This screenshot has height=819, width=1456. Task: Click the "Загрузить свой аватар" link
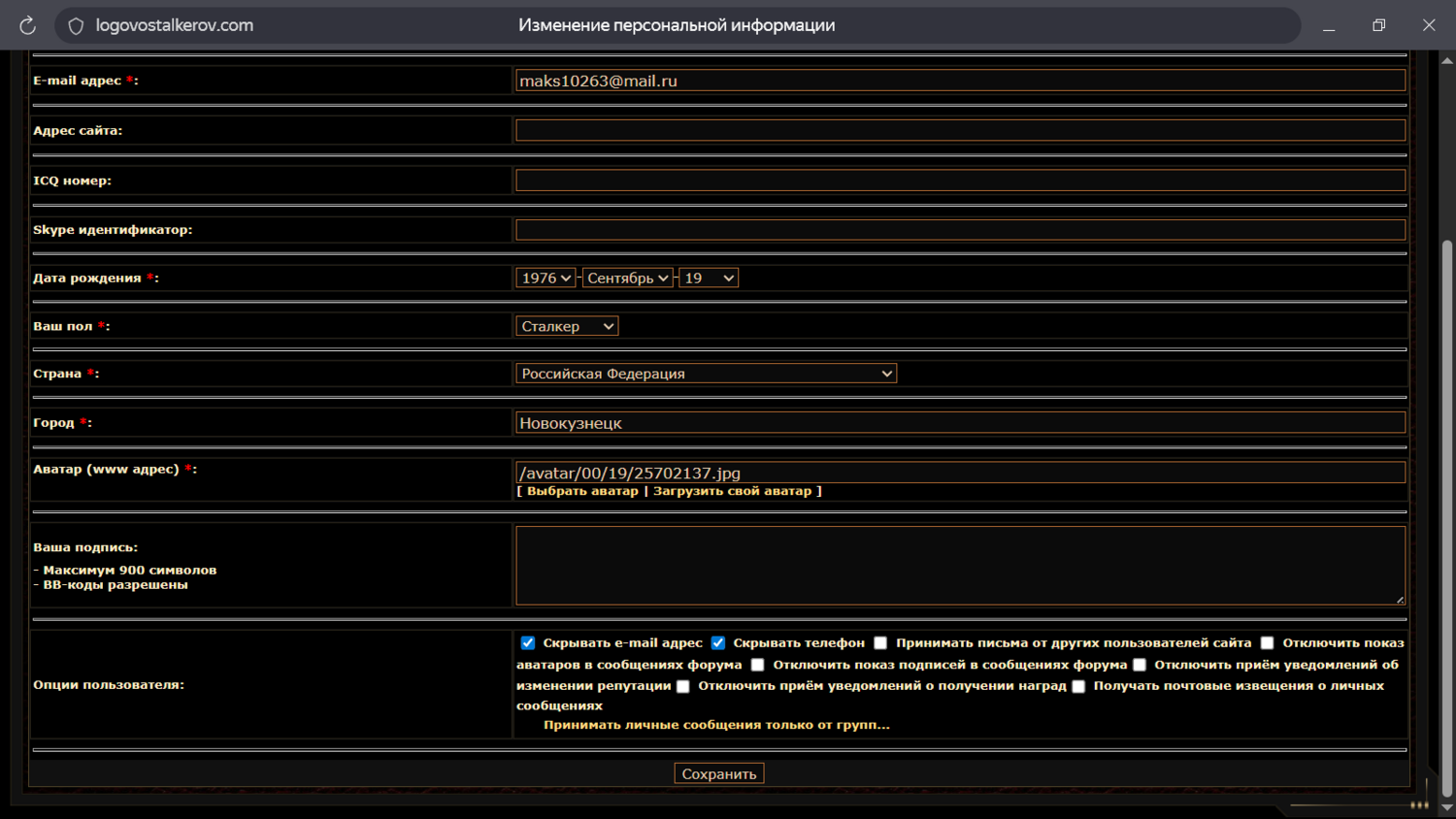click(x=732, y=491)
